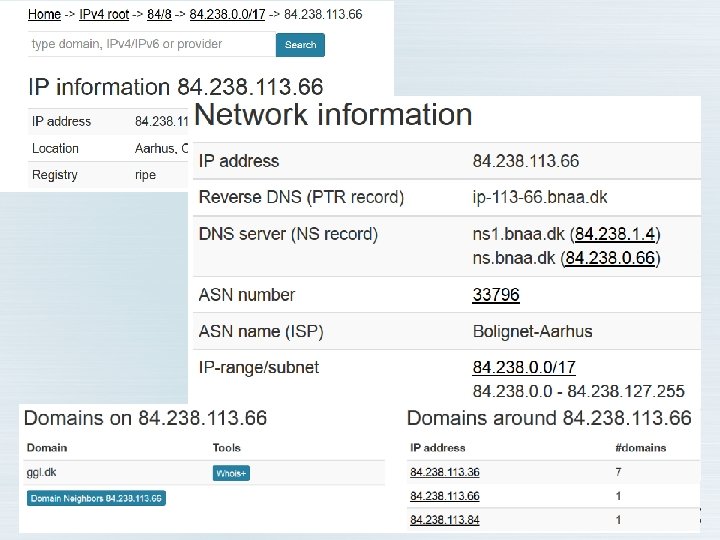Click Domain Neighbors 84.238.113.66 button
720x540 pixels.
pos(96,498)
